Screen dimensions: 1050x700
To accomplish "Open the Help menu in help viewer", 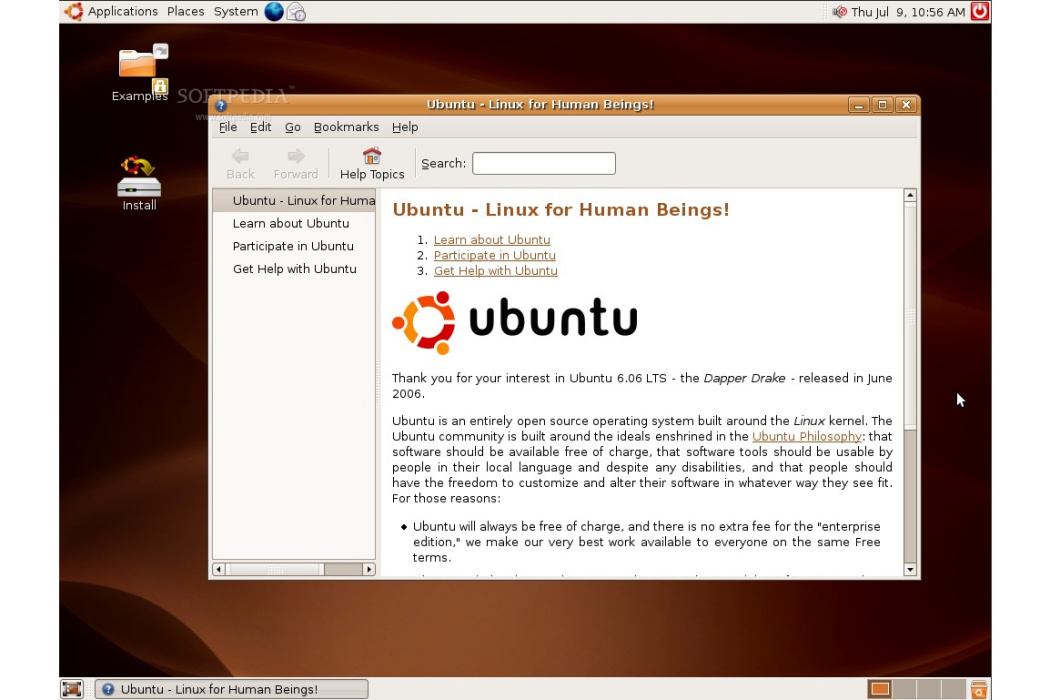I will [x=404, y=127].
